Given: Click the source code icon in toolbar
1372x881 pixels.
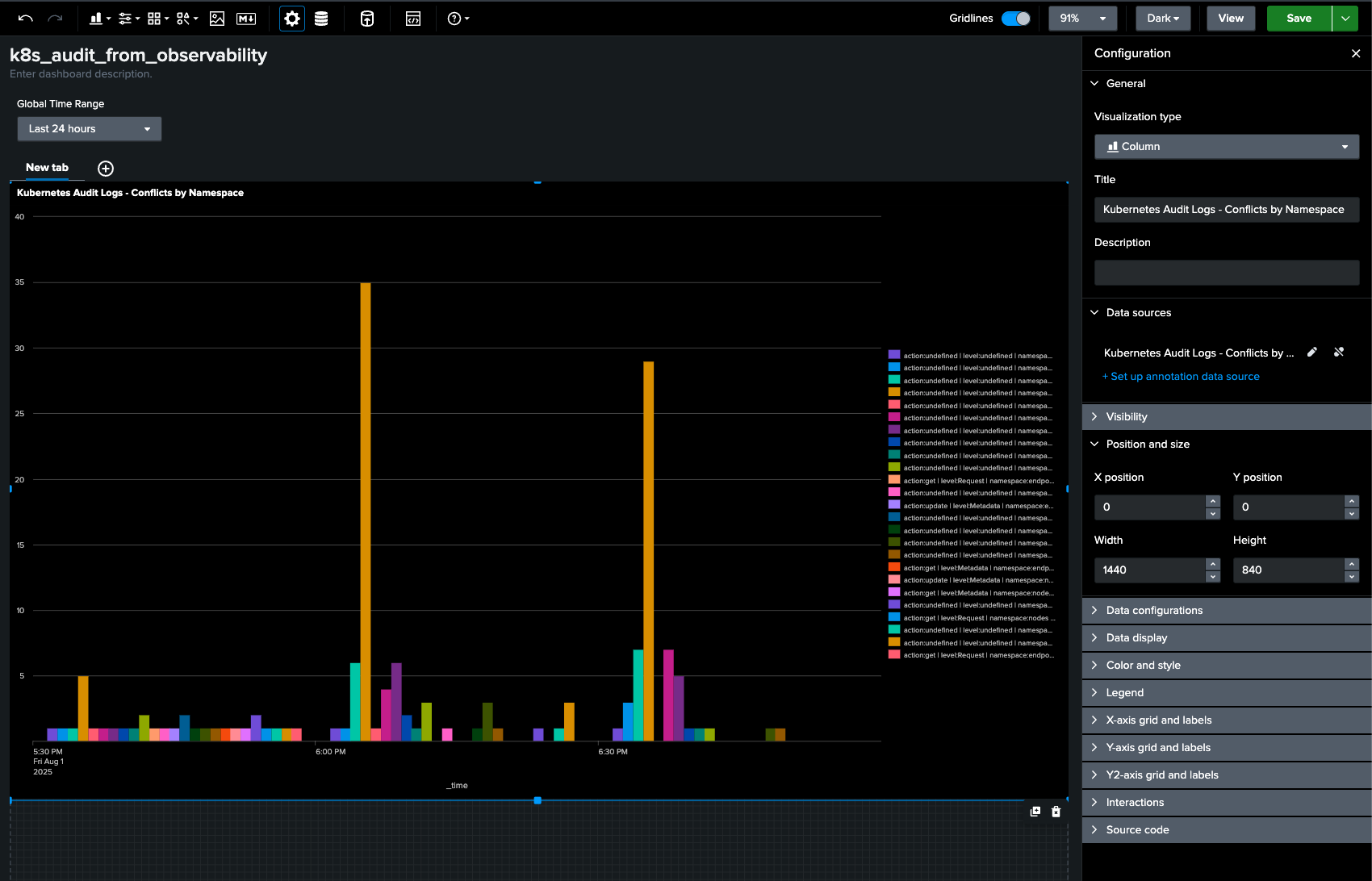Looking at the screenshot, I should 412,18.
